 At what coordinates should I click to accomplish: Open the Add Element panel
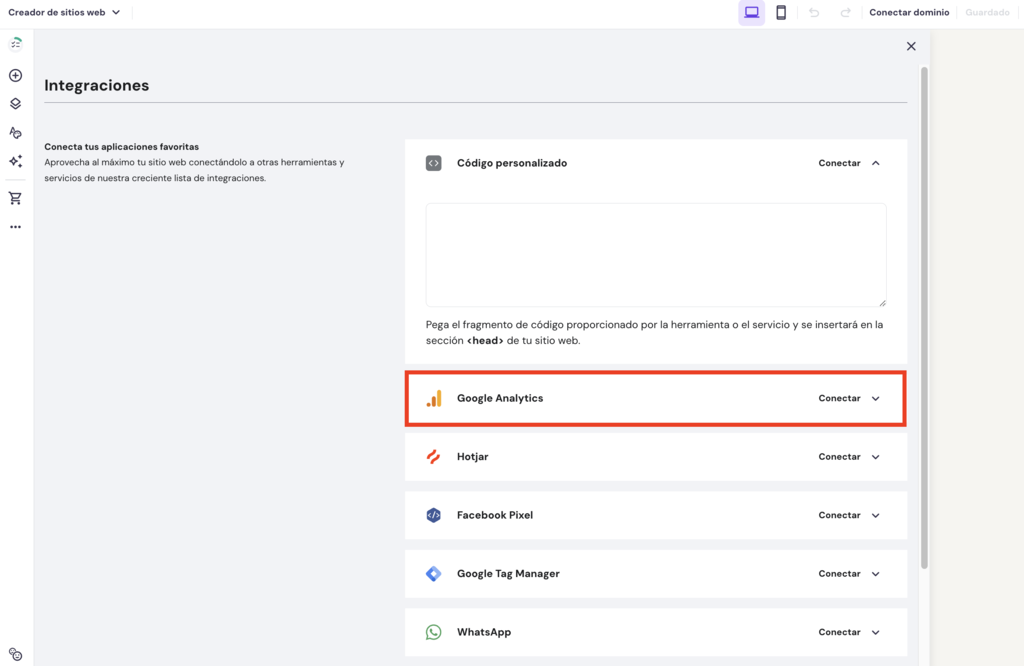pyautogui.click(x=15, y=75)
